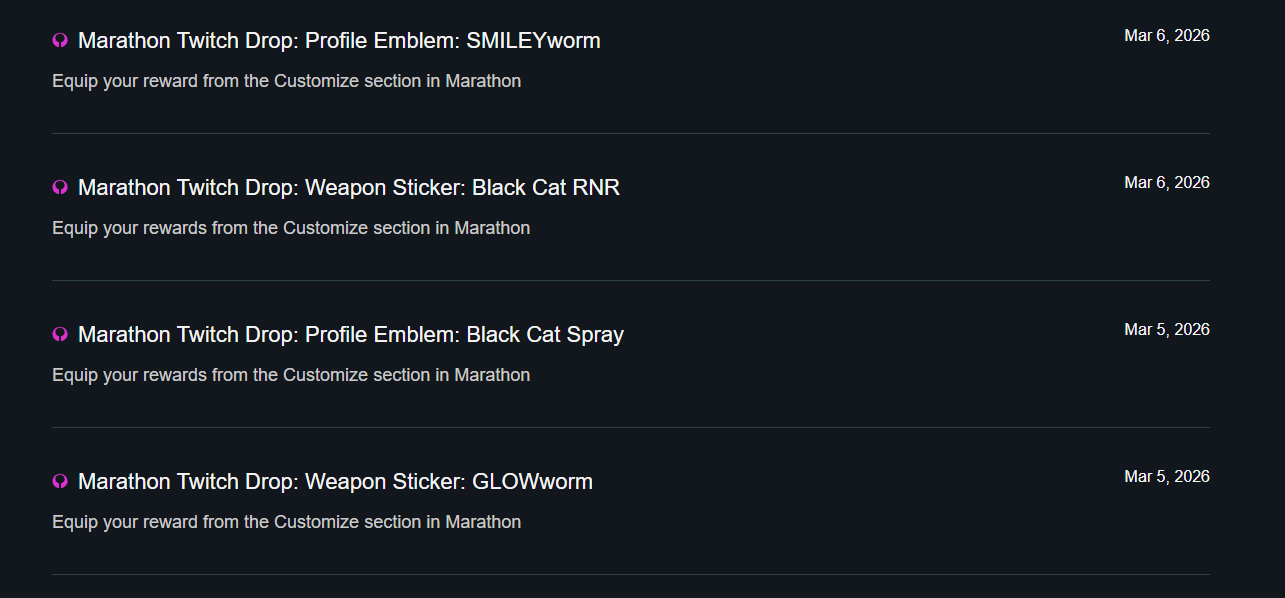Click the description text under the SMILEYworm drop
The height and width of the screenshot is (598, 1285).
click(x=286, y=81)
